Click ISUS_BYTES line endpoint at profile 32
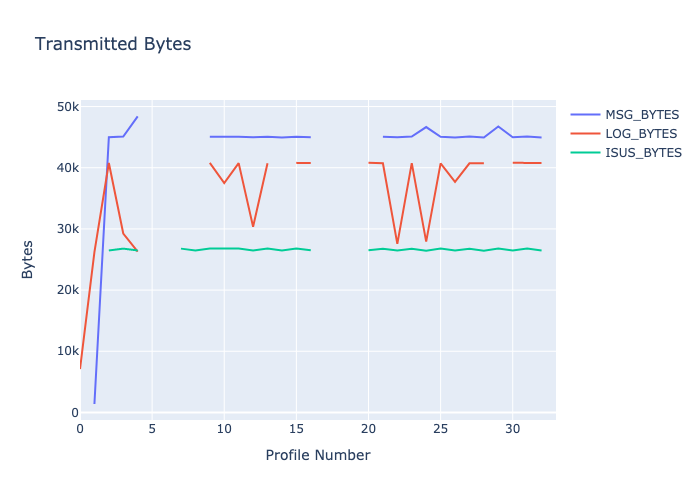This screenshot has height=500, width=700. click(541, 250)
